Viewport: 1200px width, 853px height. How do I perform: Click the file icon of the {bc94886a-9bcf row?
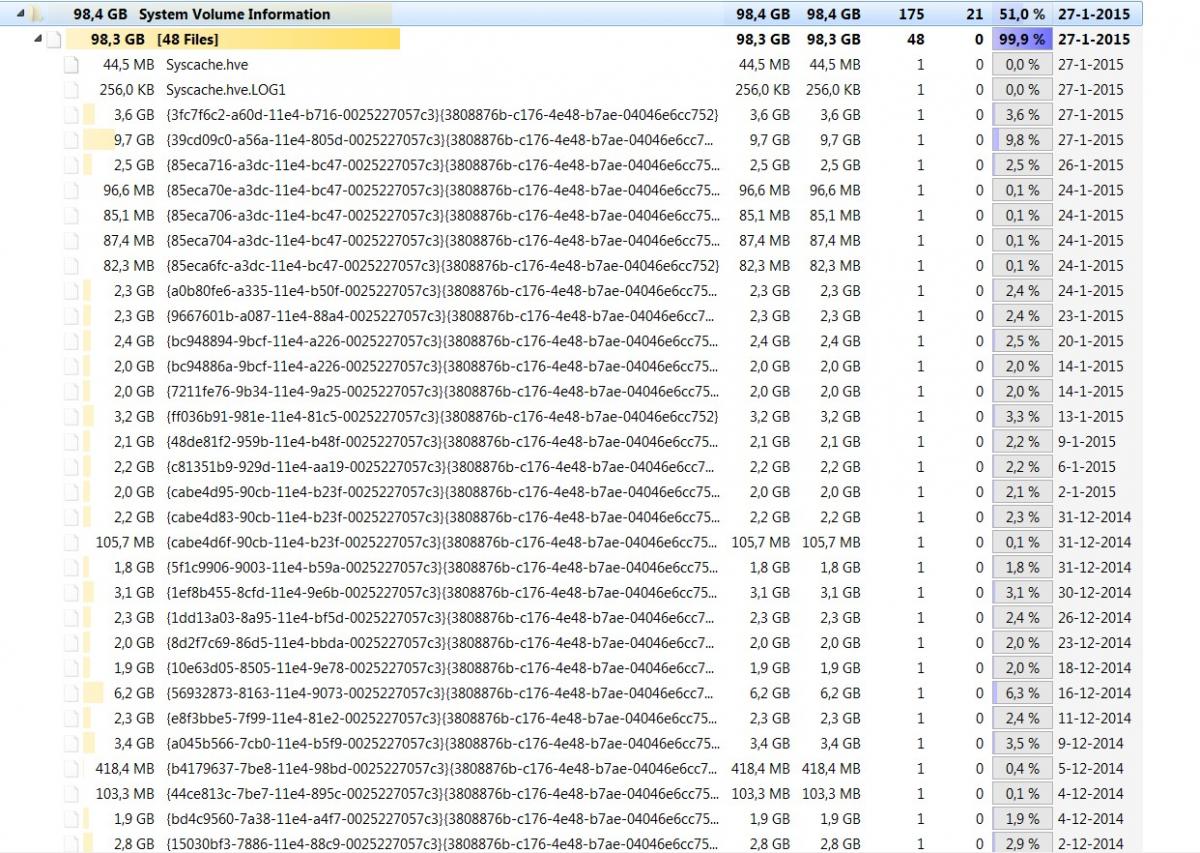coord(70,366)
